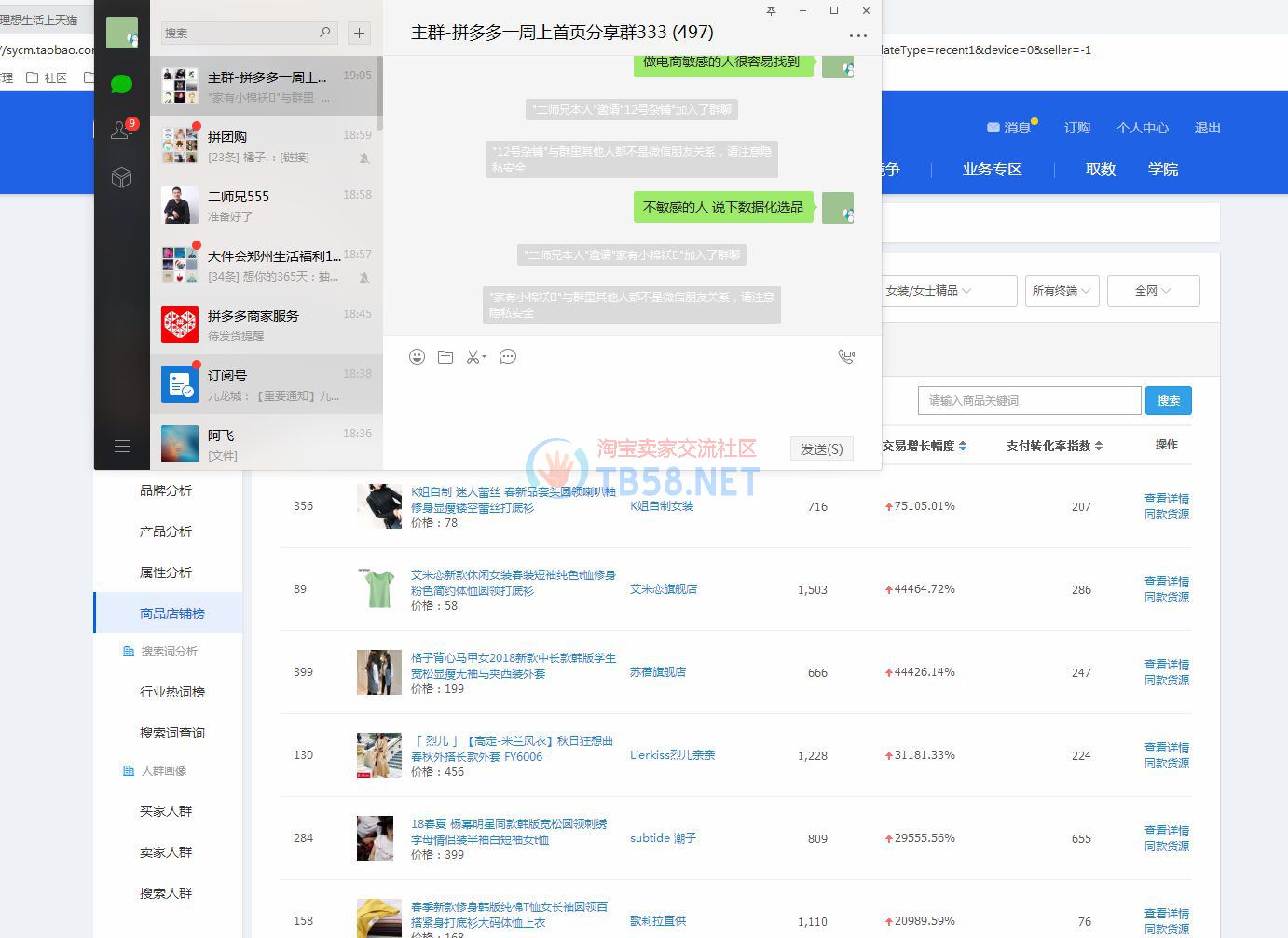This screenshot has height=938, width=1288.
Task: Click the 搜索词分析 section icon
Action: pyautogui.click(x=129, y=651)
